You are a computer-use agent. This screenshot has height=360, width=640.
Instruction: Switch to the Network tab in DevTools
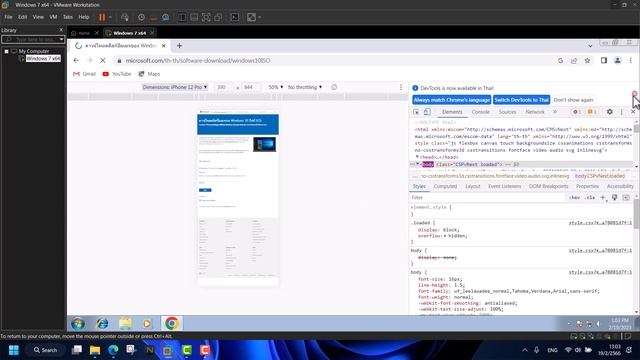point(535,112)
